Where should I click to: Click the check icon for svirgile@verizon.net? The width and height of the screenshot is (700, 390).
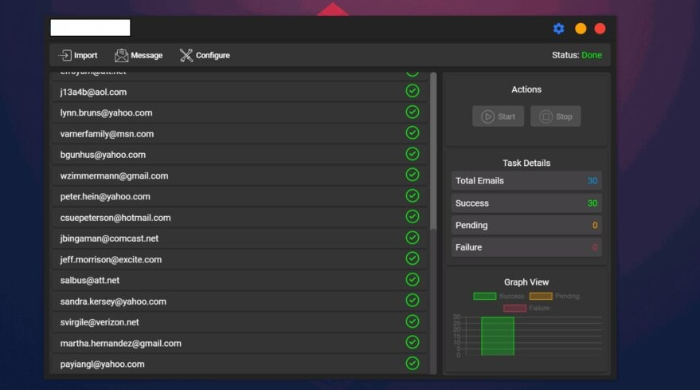click(x=412, y=322)
